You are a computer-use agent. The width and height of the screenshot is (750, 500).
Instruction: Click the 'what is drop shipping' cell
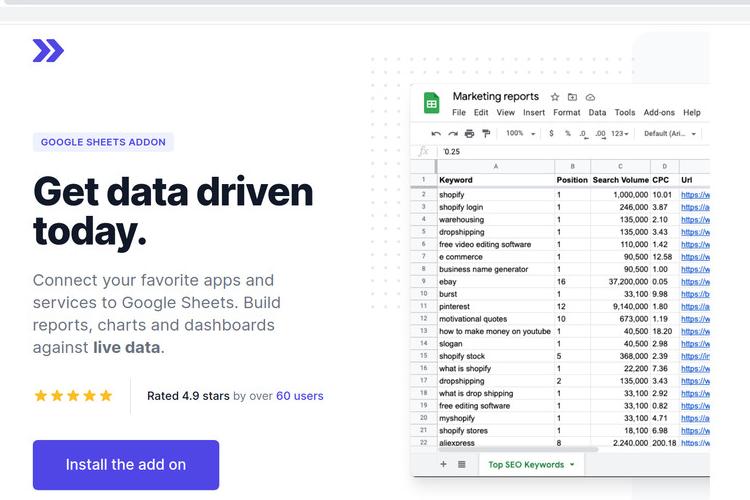point(496,393)
